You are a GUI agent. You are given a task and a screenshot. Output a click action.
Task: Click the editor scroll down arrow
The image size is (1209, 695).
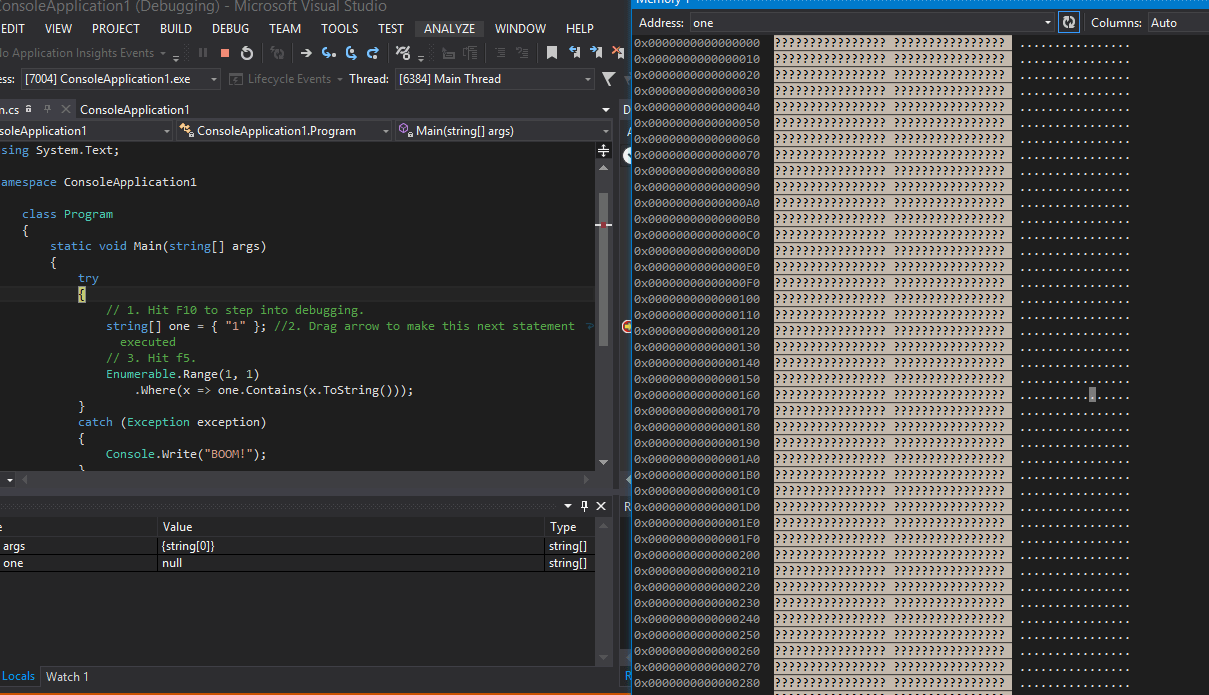click(603, 462)
